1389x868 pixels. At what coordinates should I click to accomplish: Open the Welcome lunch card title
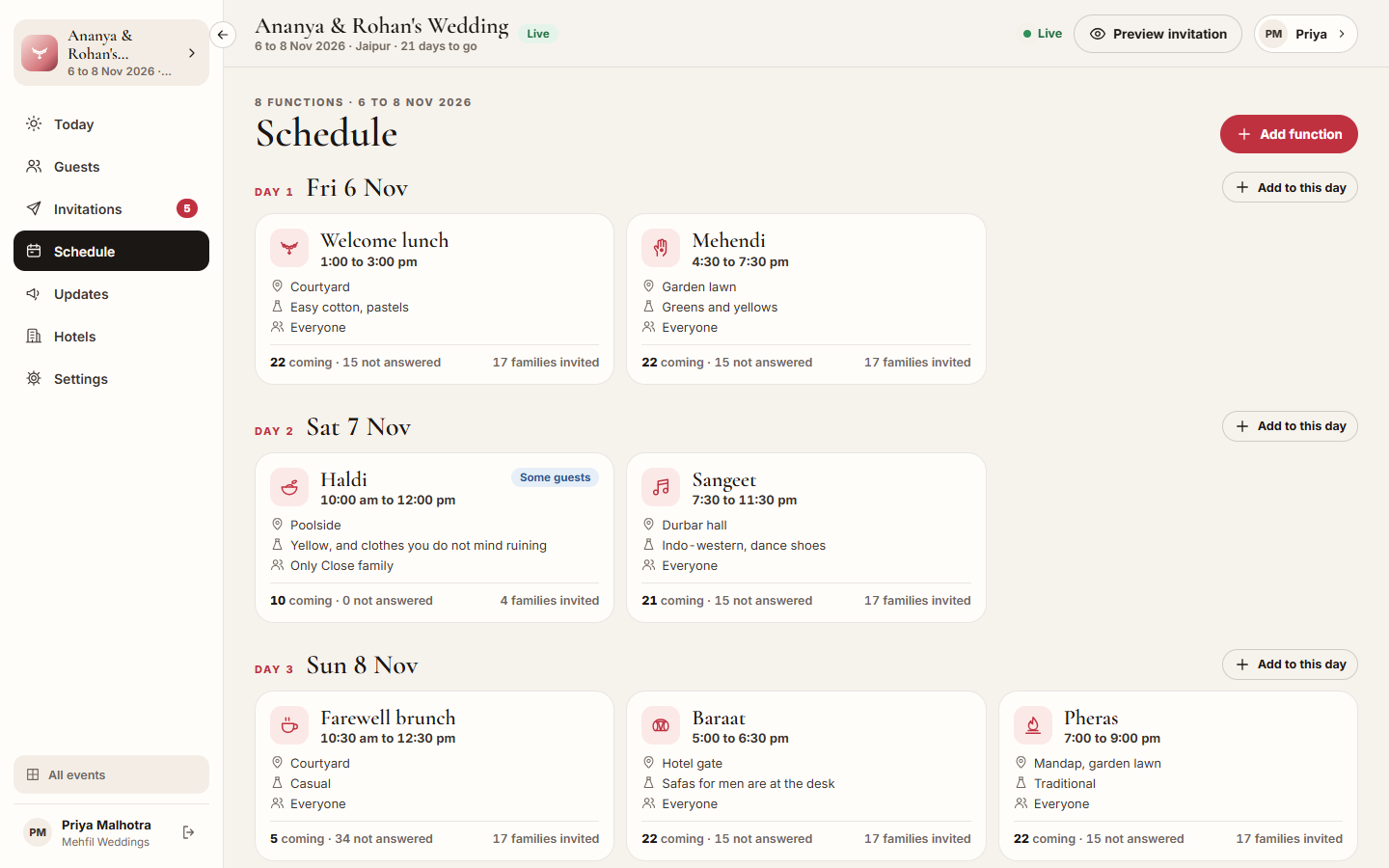pyautogui.click(x=384, y=240)
